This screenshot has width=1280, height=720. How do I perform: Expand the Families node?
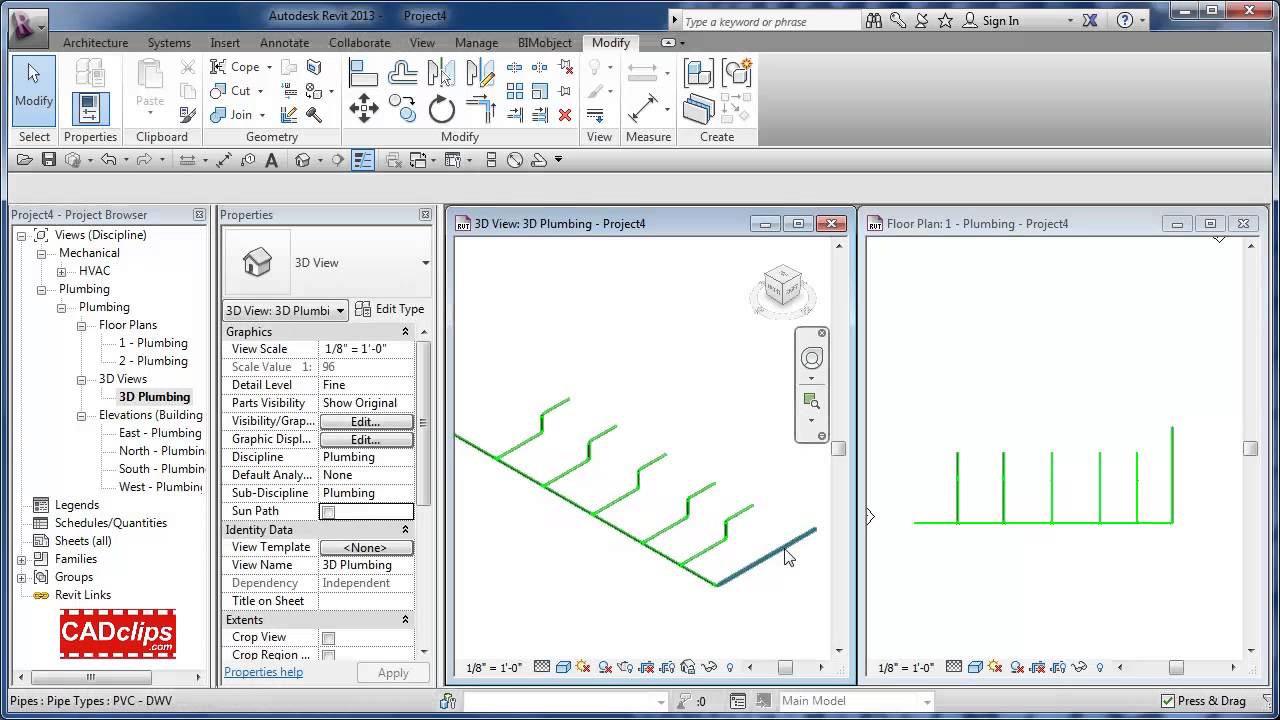22,560
